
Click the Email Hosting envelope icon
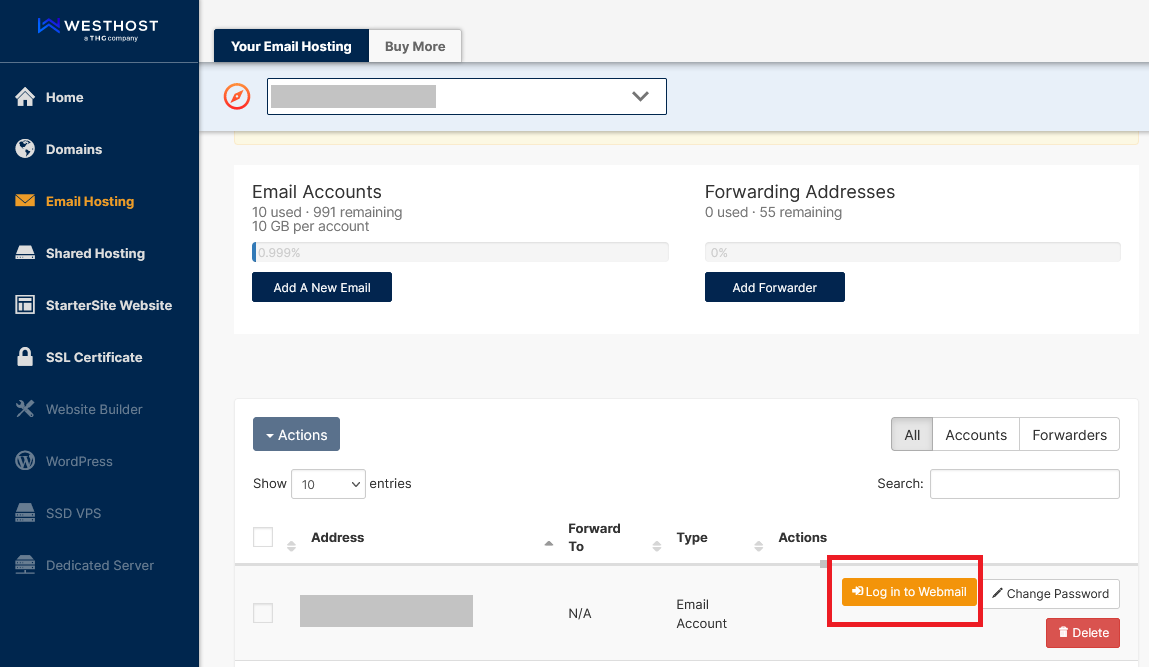26,201
